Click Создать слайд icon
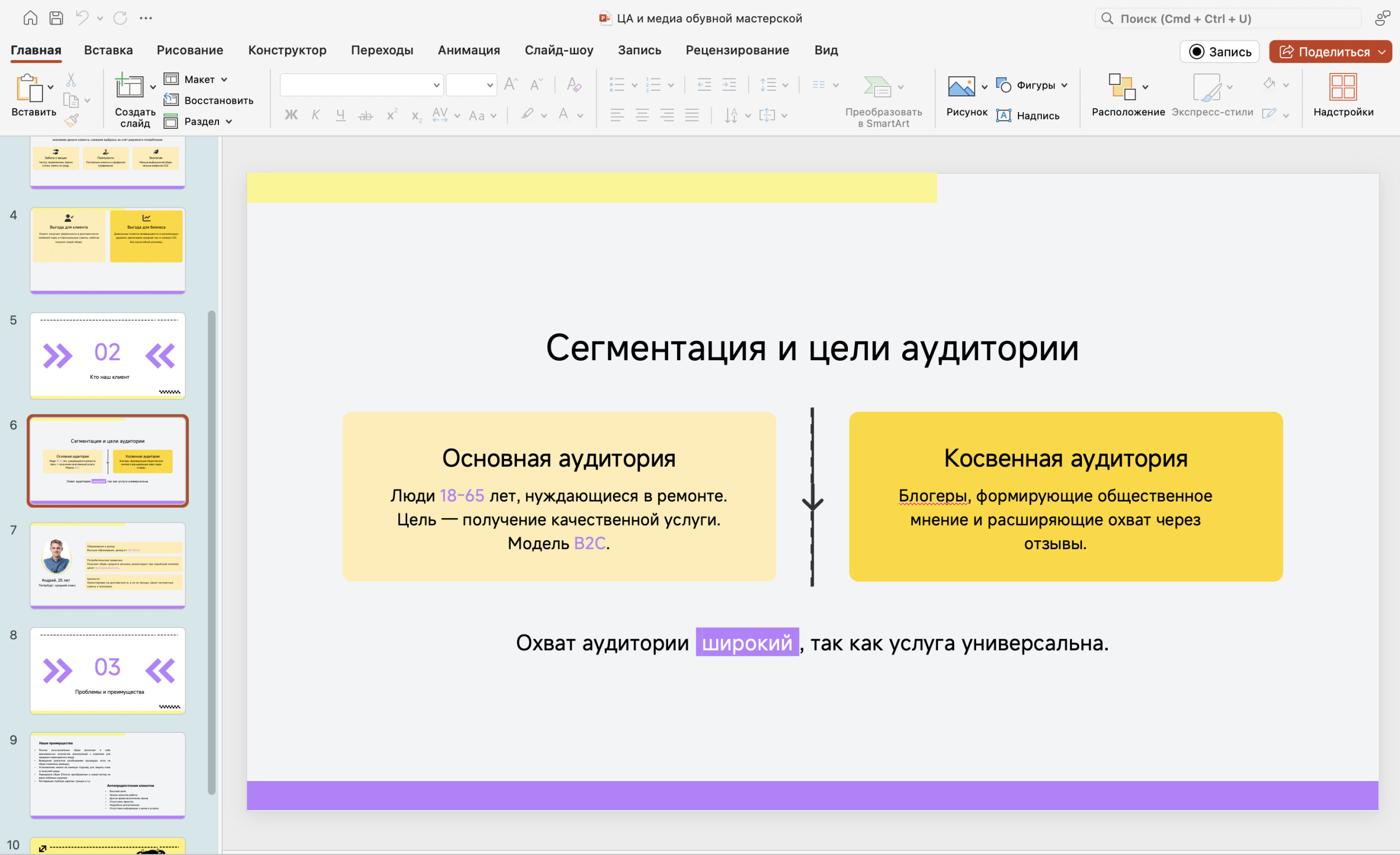This screenshot has width=1400, height=855. click(129, 87)
